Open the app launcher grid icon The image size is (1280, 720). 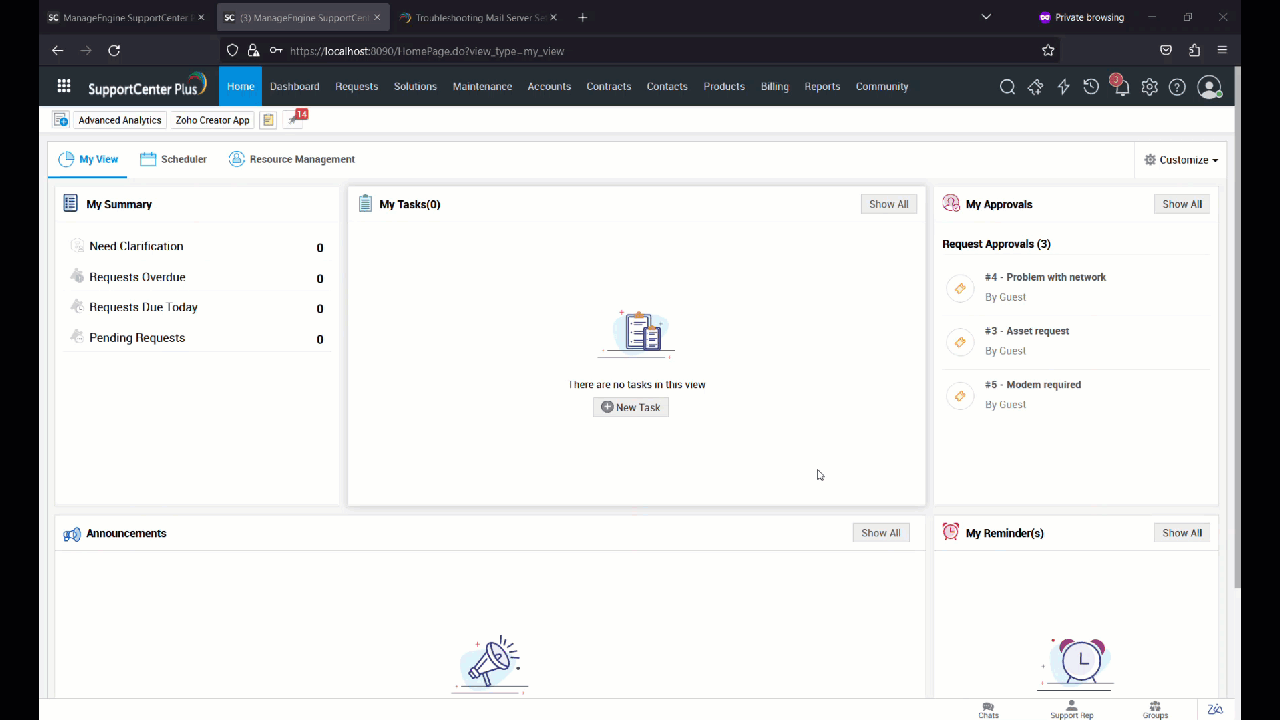64,87
